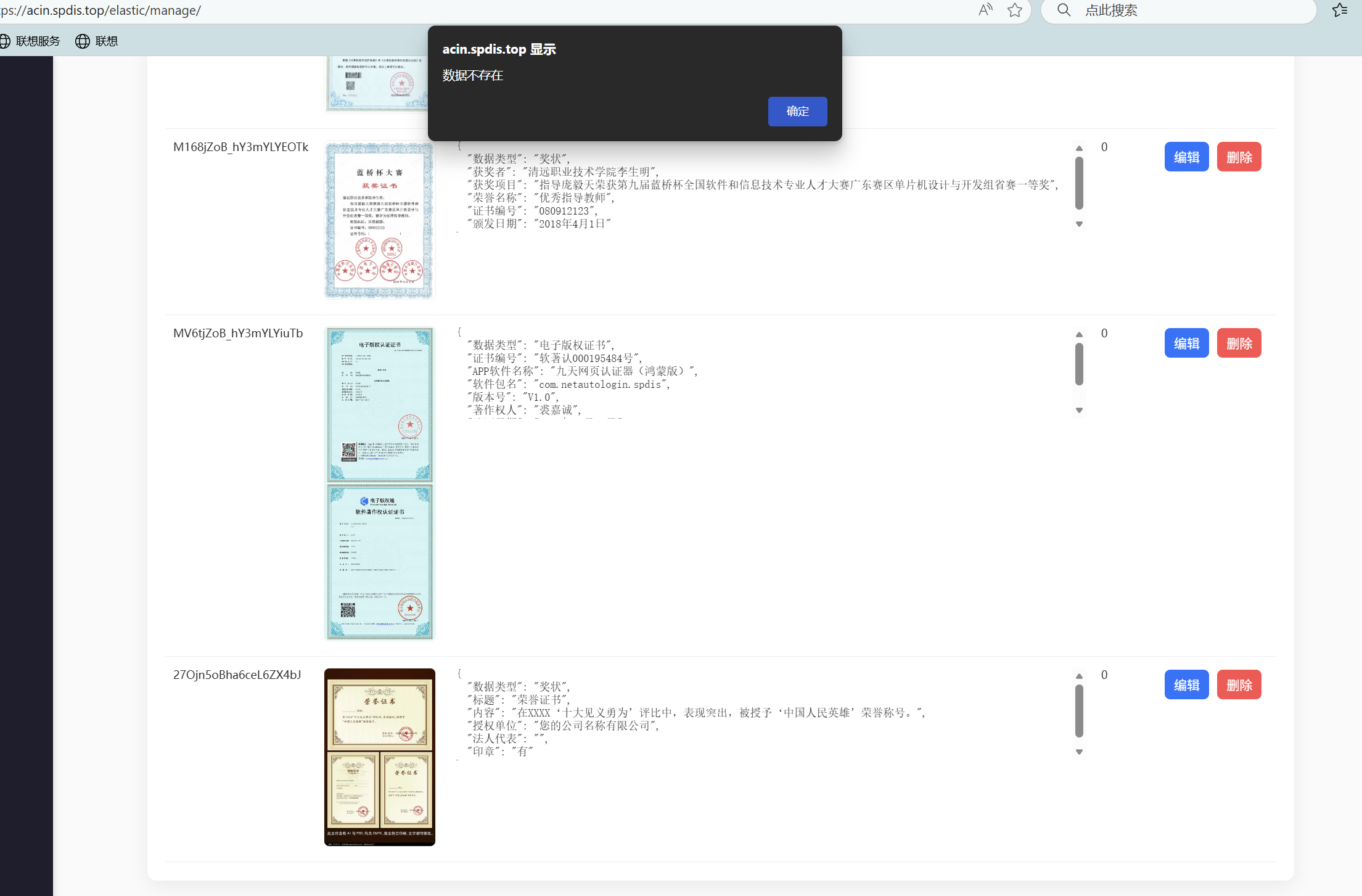
Task: Open the favorites list icon at top right
Action: [1339, 10]
